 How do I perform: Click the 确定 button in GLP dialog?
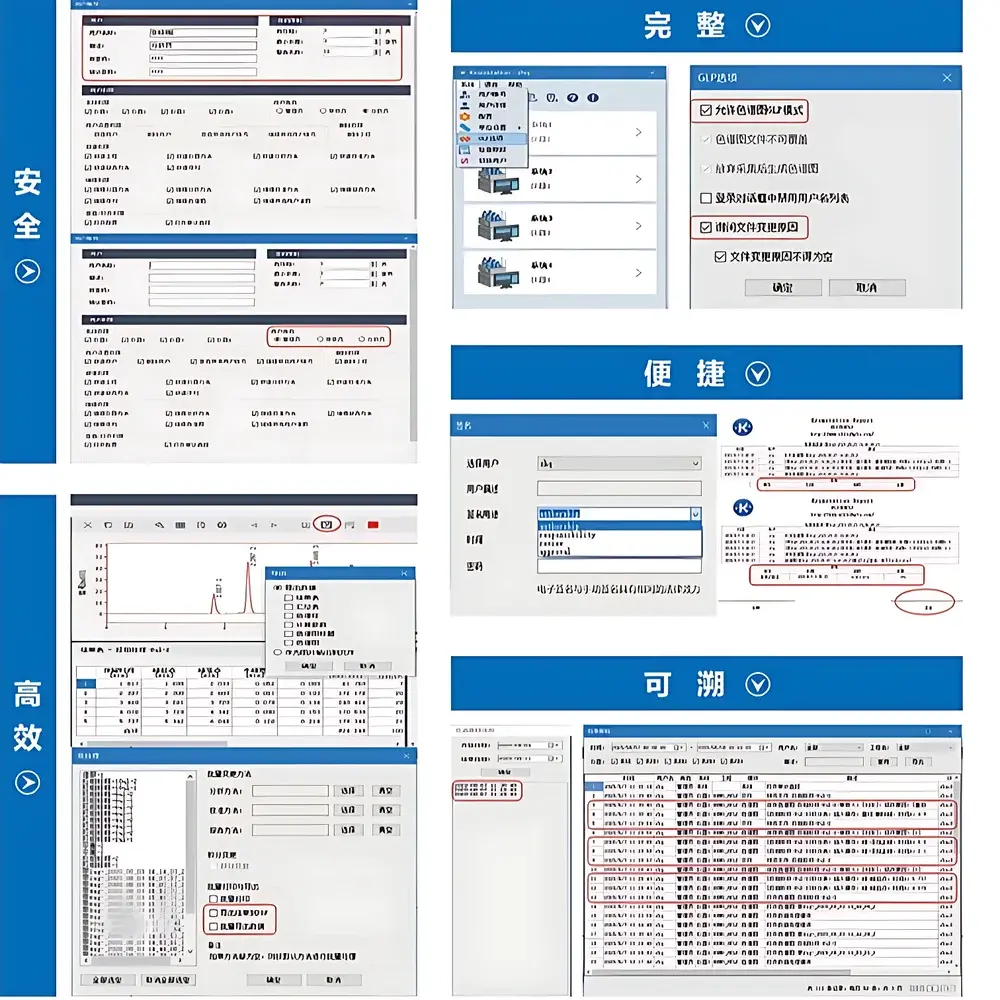click(x=783, y=288)
